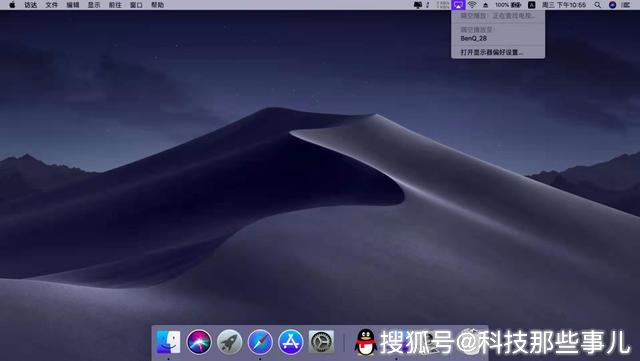Launch QQ penguin app
The width and height of the screenshot is (640, 361).
(366, 342)
